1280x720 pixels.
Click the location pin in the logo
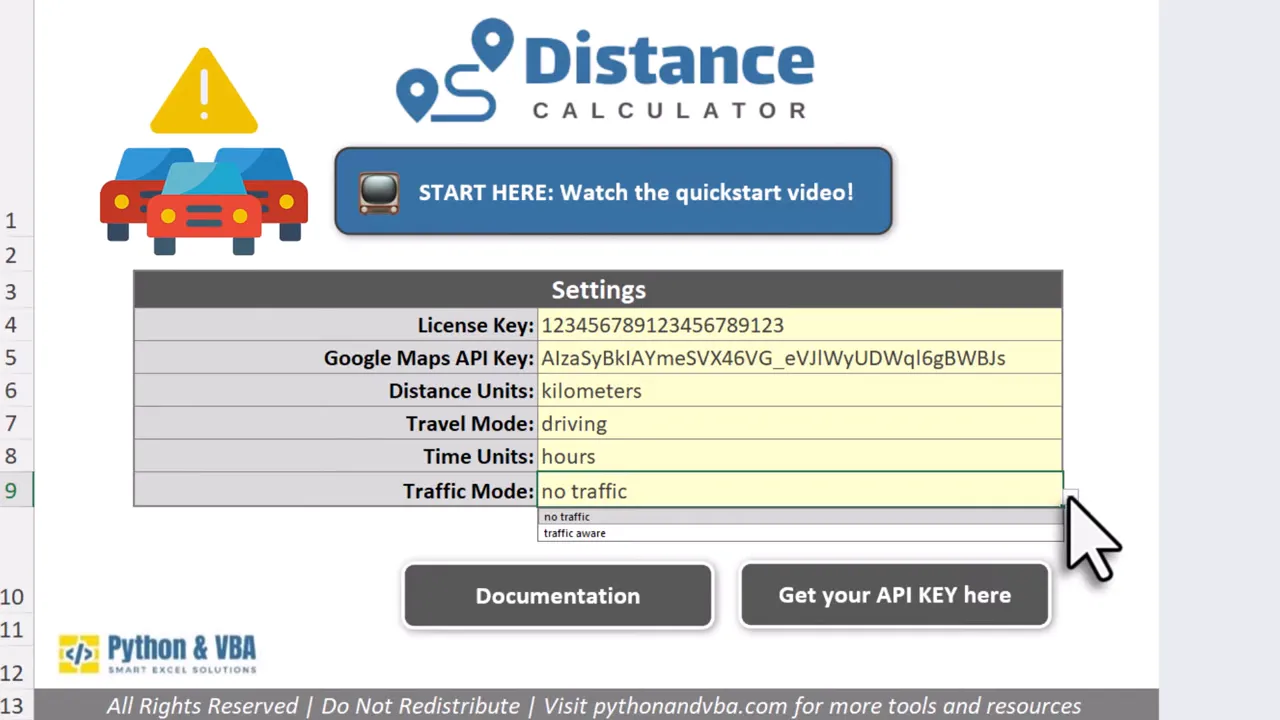pos(492,40)
